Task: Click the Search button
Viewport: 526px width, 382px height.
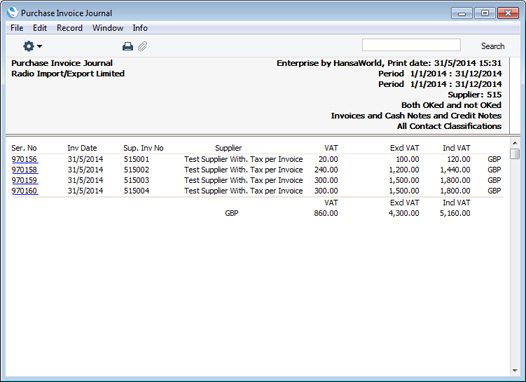Action: tap(492, 46)
